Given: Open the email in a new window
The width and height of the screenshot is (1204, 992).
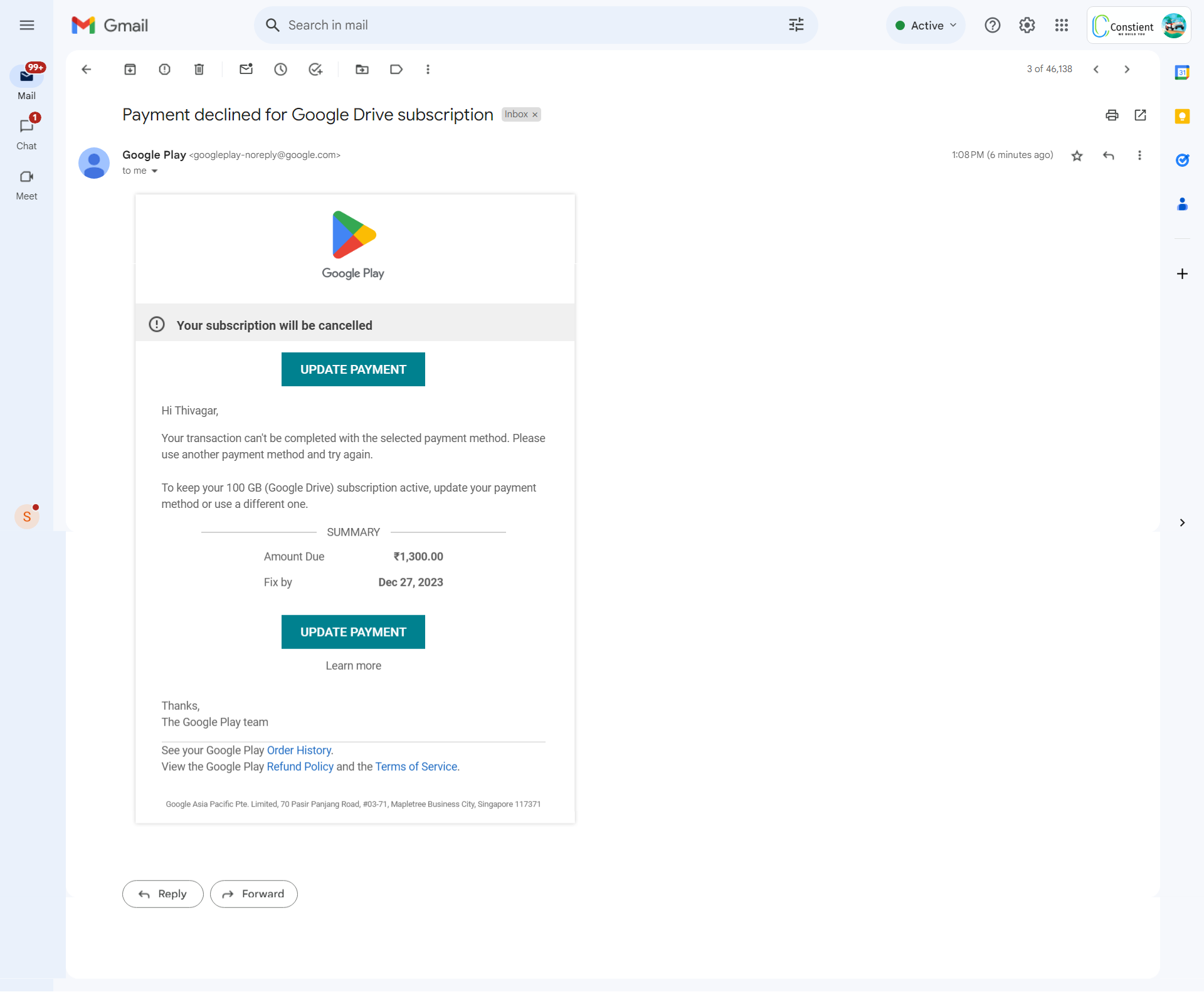Looking at the screenshot, I should tap(1140, 115).
